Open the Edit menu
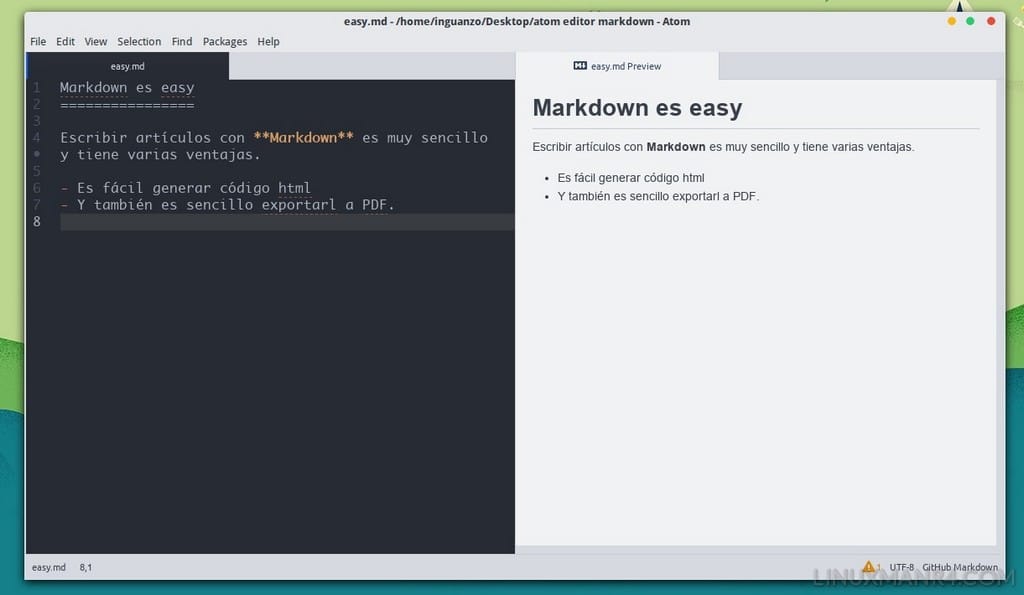Viewport: 1024px width, 595px height. [x=65, y=42]
